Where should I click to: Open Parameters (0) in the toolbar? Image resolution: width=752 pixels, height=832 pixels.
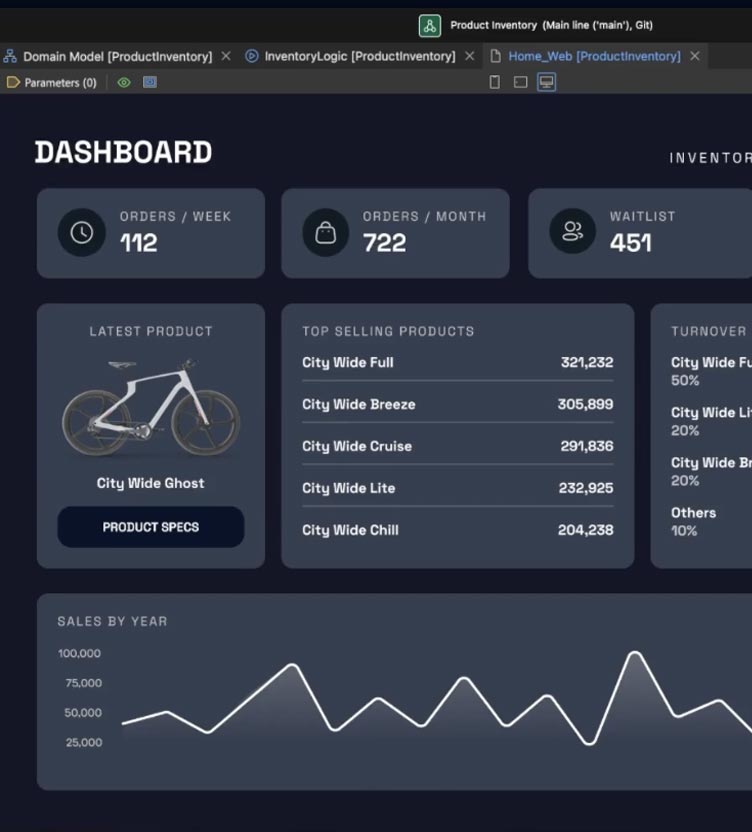point(52,82)
